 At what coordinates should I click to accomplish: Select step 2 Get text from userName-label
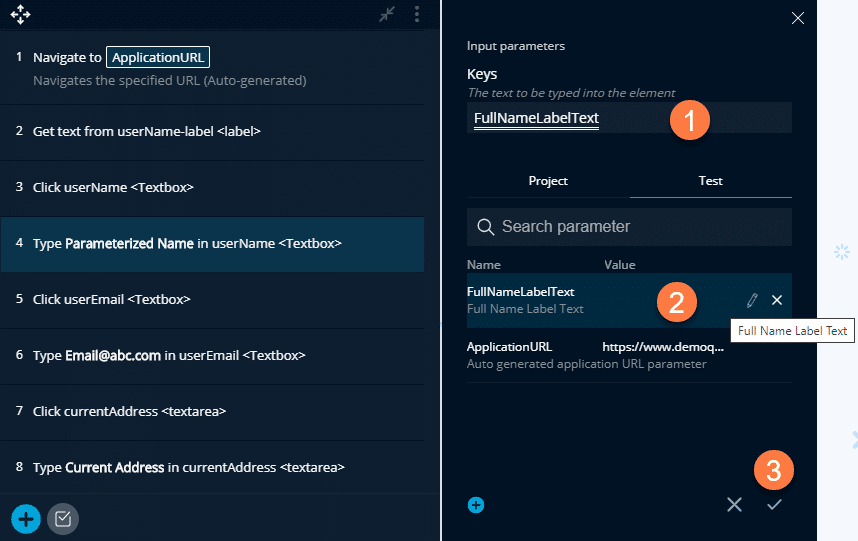tap(212, 132)
